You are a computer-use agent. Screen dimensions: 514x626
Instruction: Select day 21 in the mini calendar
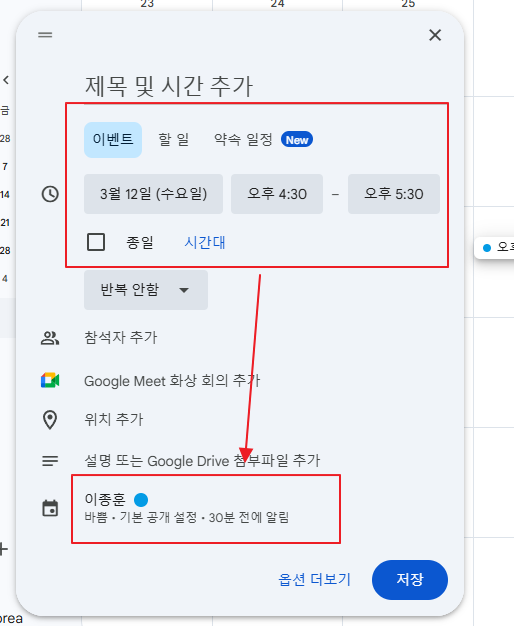coord(5,222)
